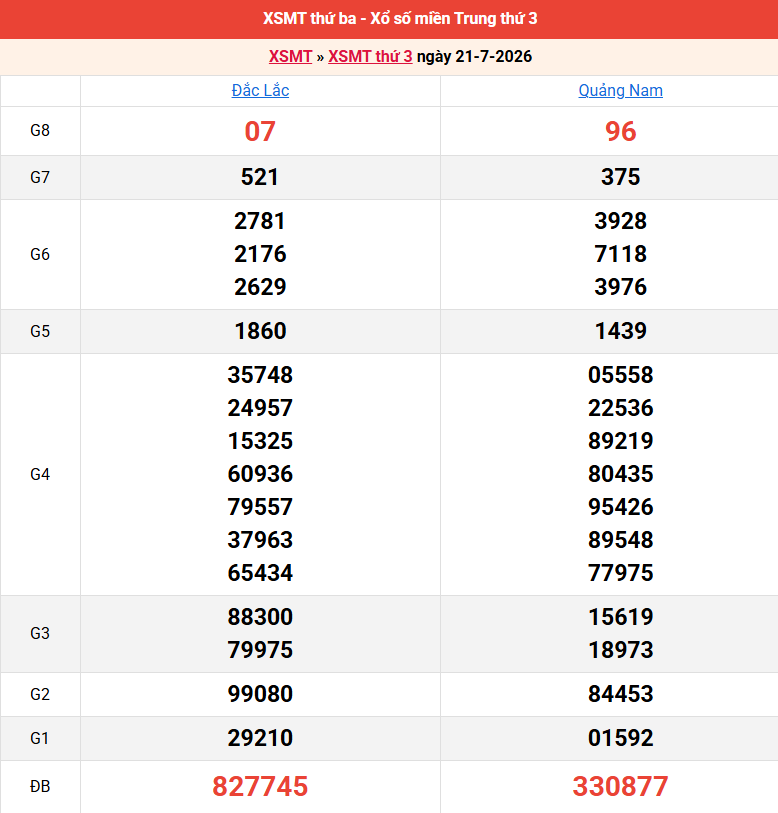The image size is (778, 813).
Task: Click the G3 row label
Action: 40,634
